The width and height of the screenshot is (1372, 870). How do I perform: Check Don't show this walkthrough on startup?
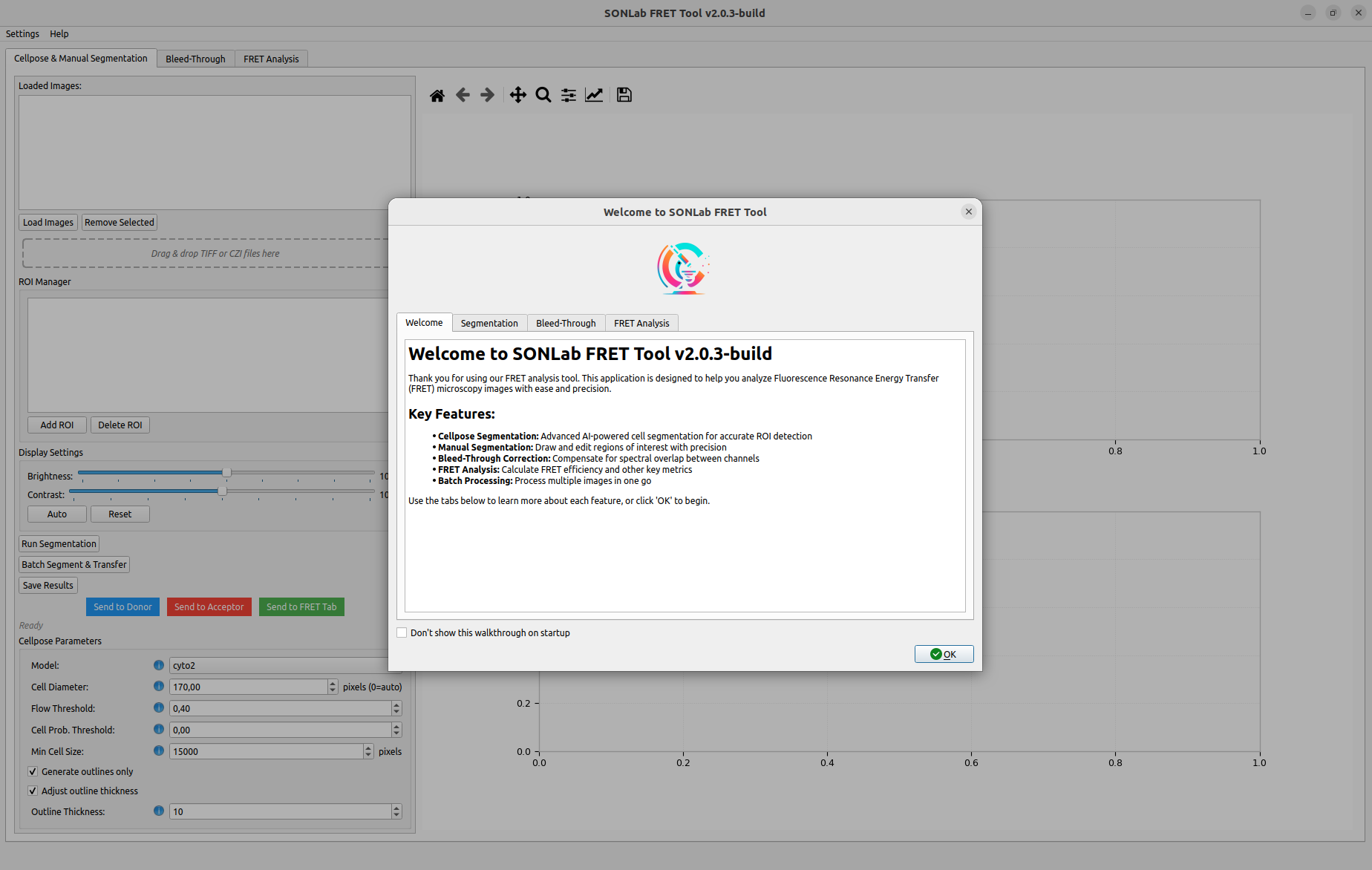click(x=402, y=632)
